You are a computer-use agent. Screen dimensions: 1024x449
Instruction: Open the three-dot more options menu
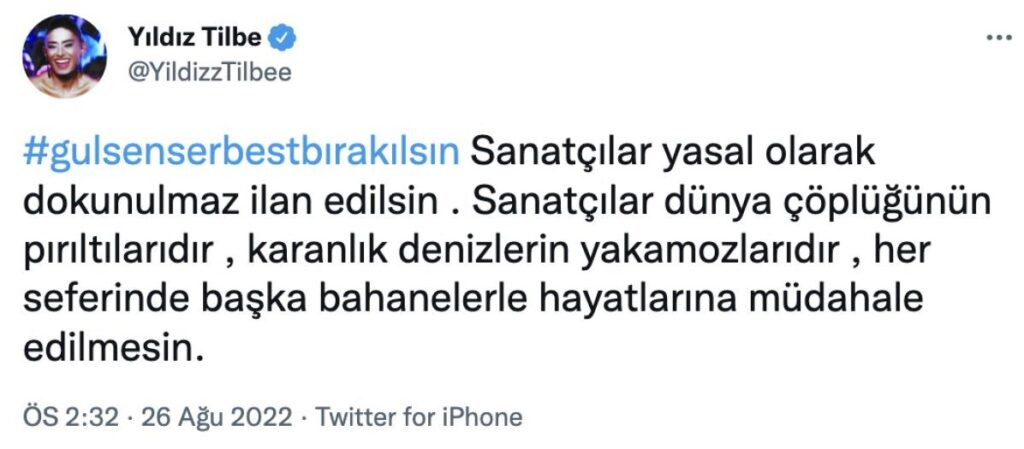(999, 38)
